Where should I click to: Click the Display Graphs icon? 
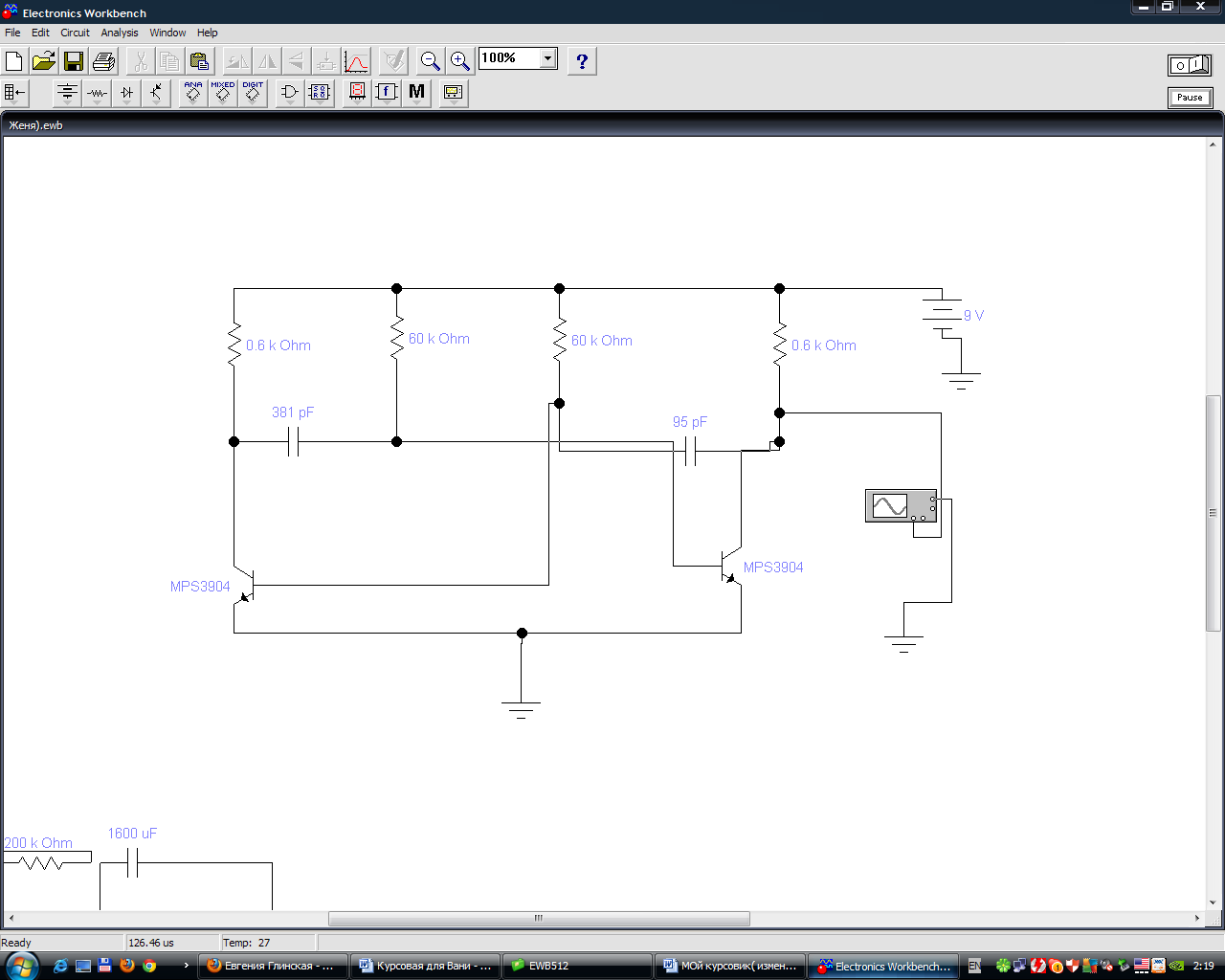(x=356, y=62)
